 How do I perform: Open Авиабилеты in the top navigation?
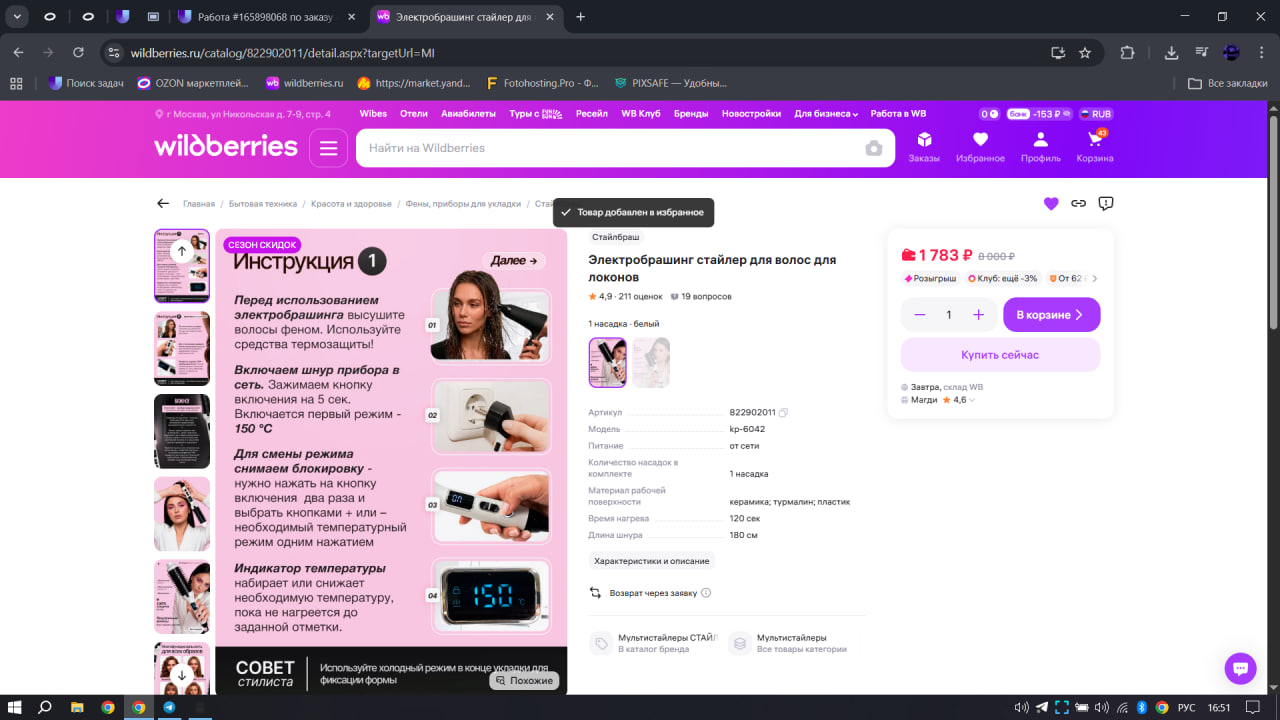468,114
